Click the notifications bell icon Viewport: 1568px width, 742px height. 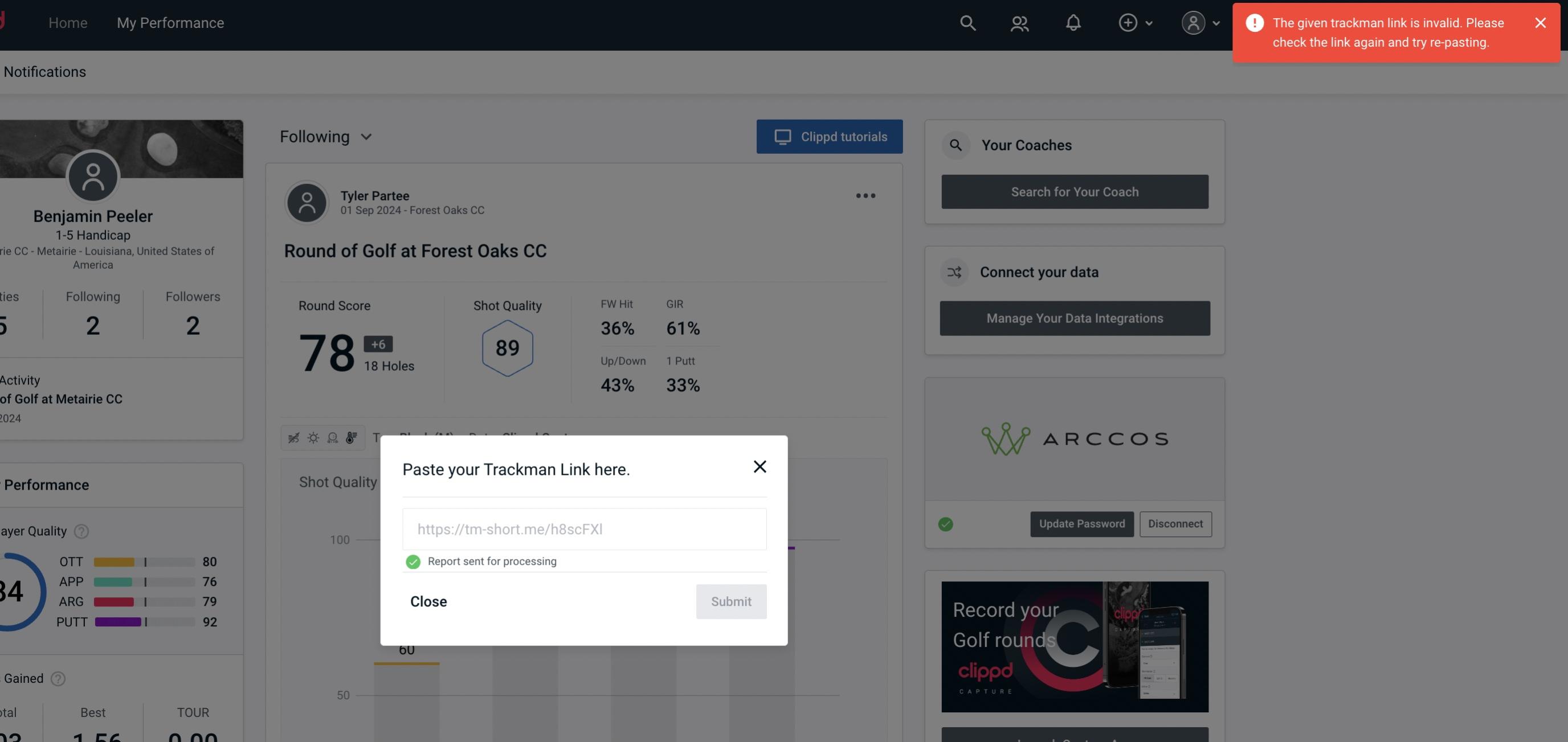(x=1073, y=22)
